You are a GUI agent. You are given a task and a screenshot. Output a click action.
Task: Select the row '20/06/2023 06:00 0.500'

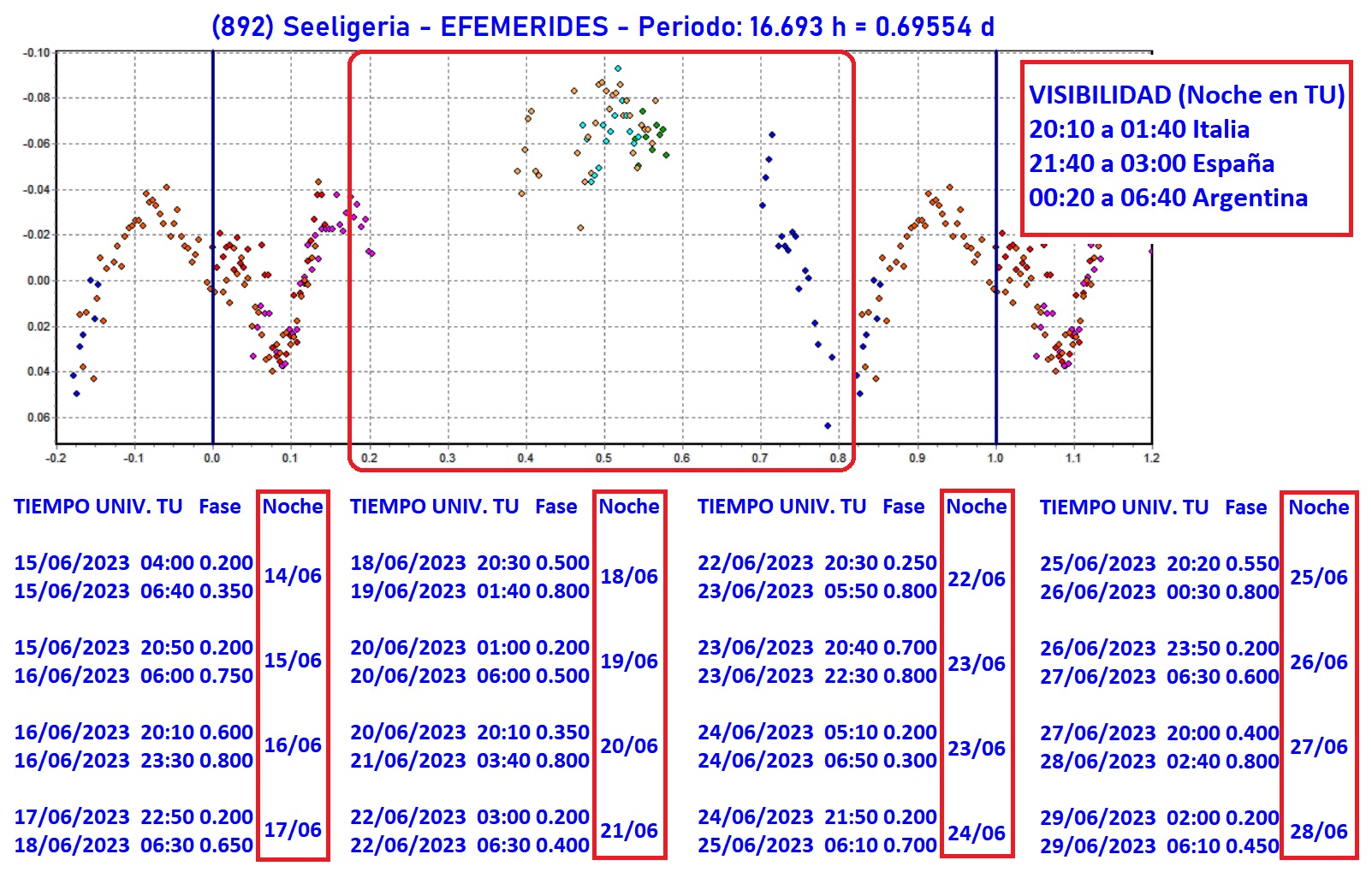pyautogui.click(x=470, y=676)
